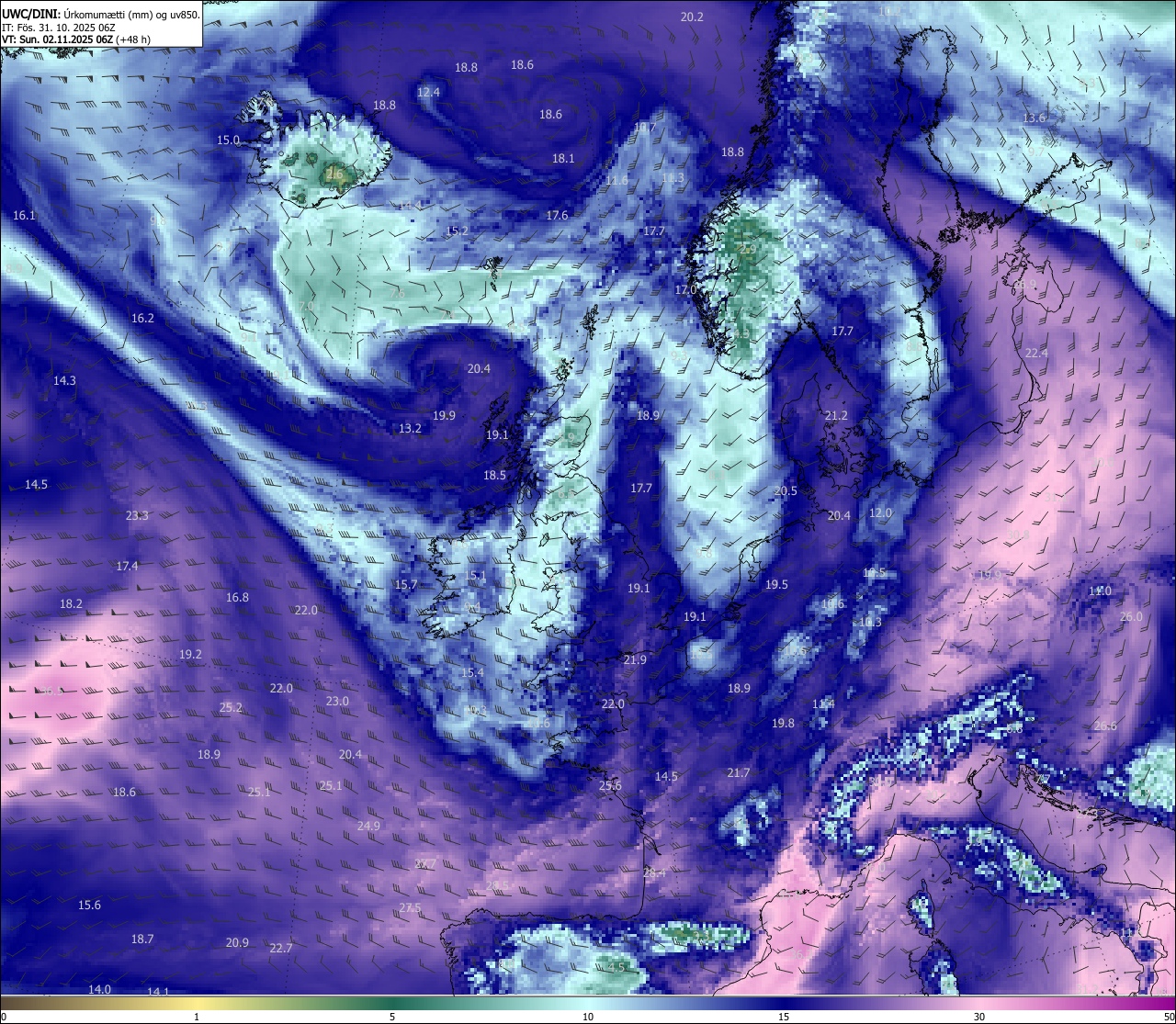Image resolution: width=1176 pixels, height=1024 pixels.
Task: Click the 16.8 map value
Action: point(237,598)
